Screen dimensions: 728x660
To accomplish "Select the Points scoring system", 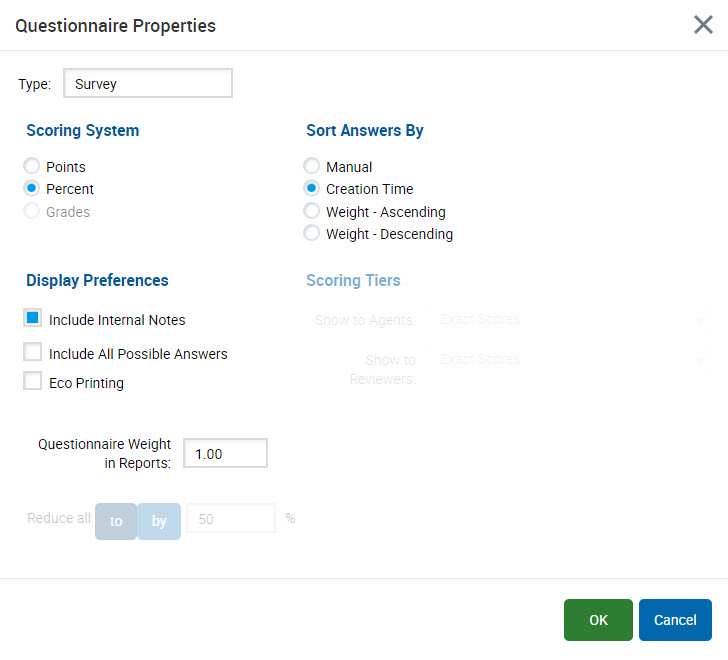I will (33, 167).
